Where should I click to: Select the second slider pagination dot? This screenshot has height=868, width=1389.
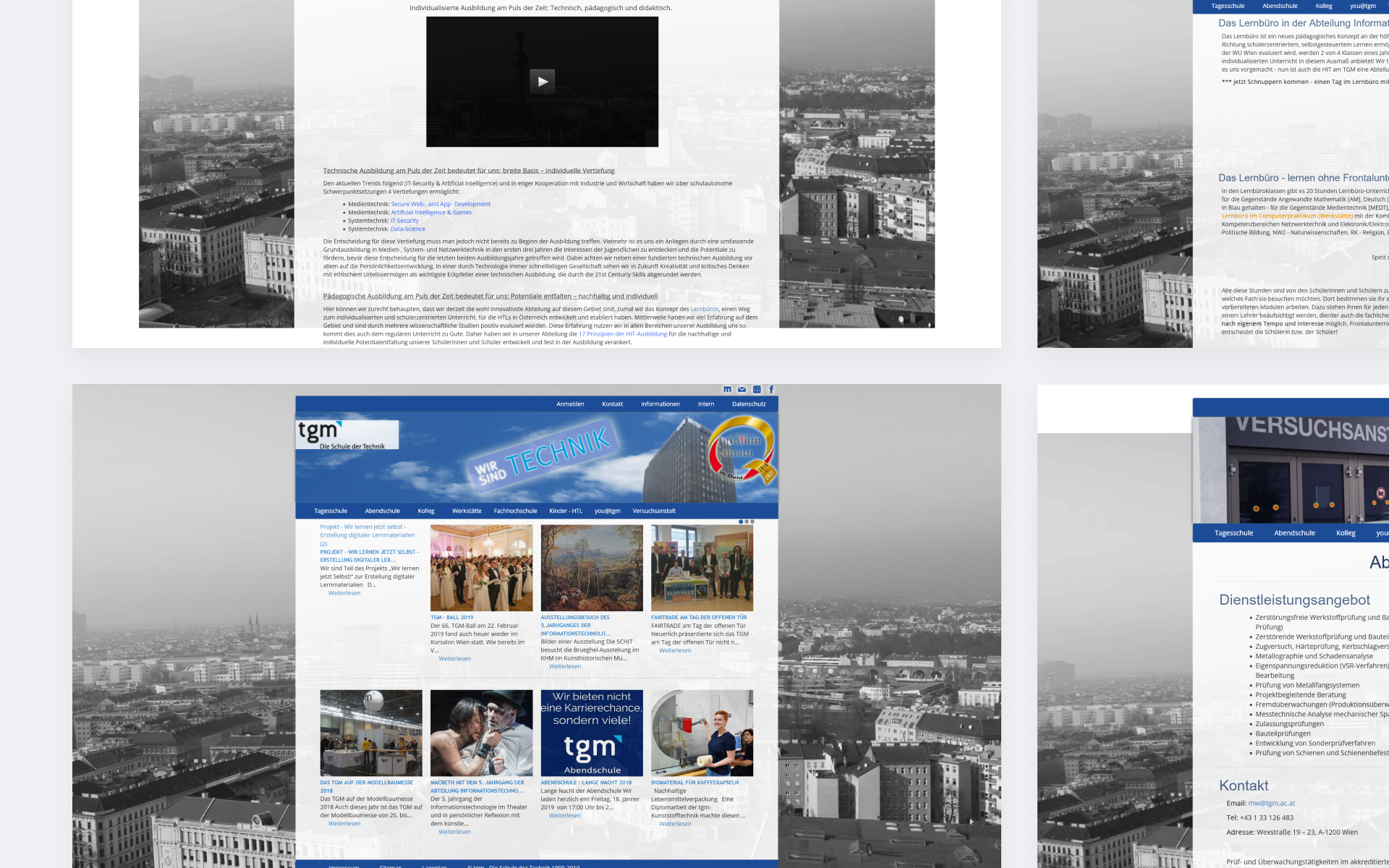(747, 522)
